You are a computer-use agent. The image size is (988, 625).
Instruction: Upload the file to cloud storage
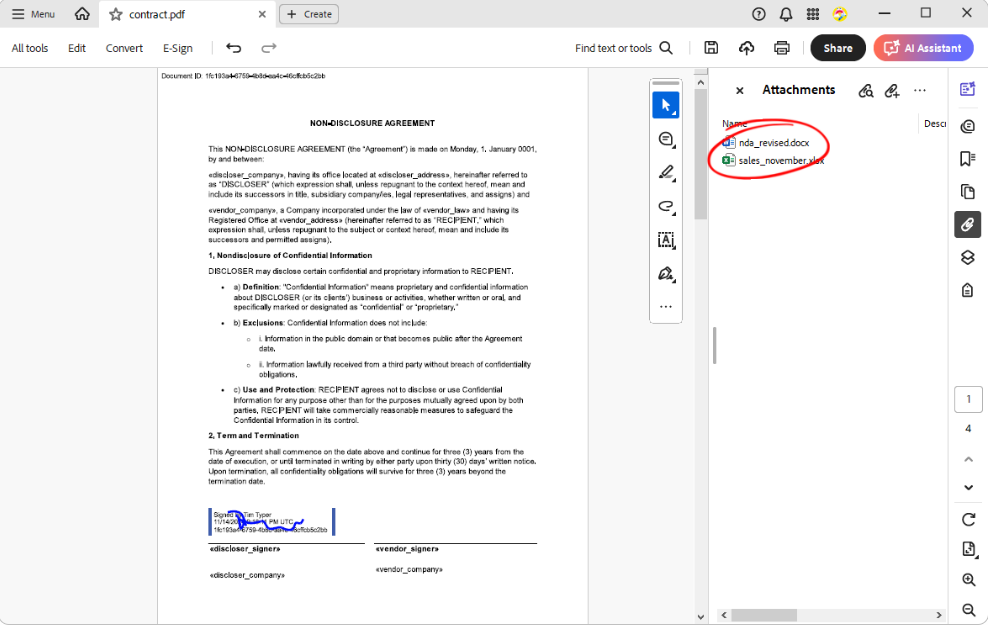(x=747, y=48)
